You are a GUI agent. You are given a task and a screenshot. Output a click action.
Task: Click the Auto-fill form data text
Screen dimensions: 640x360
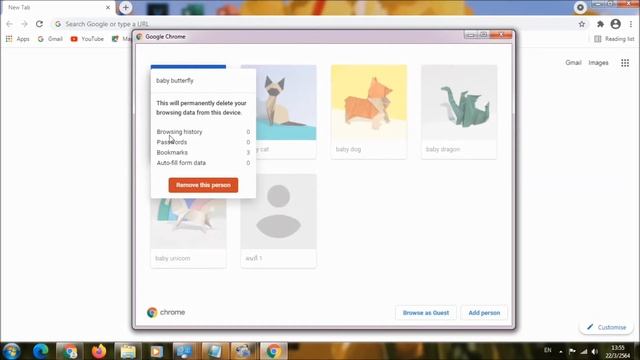tap(181, 162)
